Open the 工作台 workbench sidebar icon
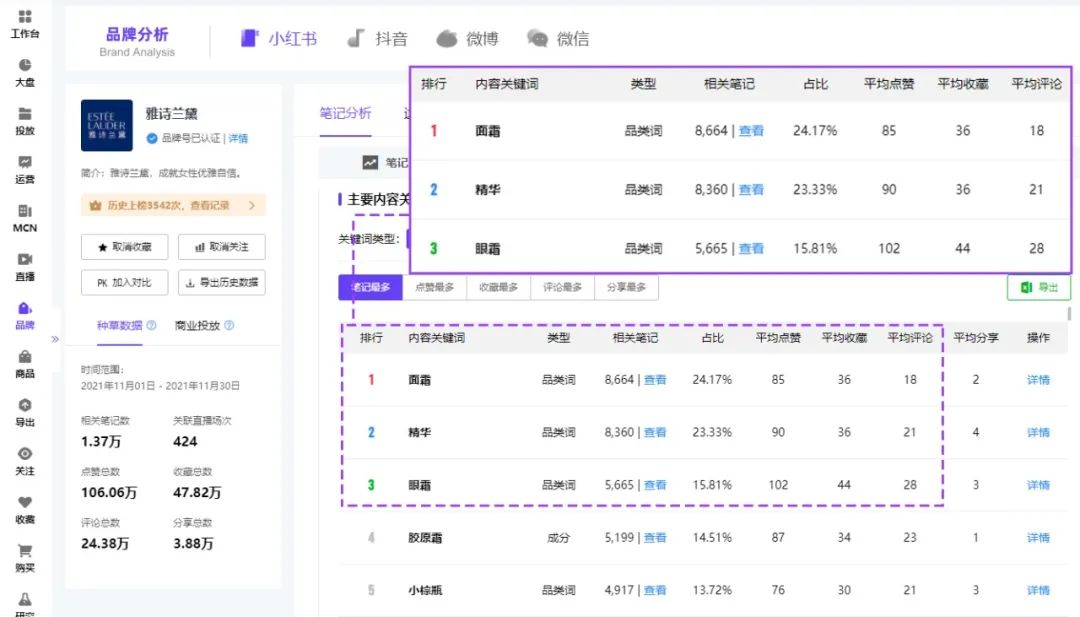1080x617 pixels. [x=25, y=17]
